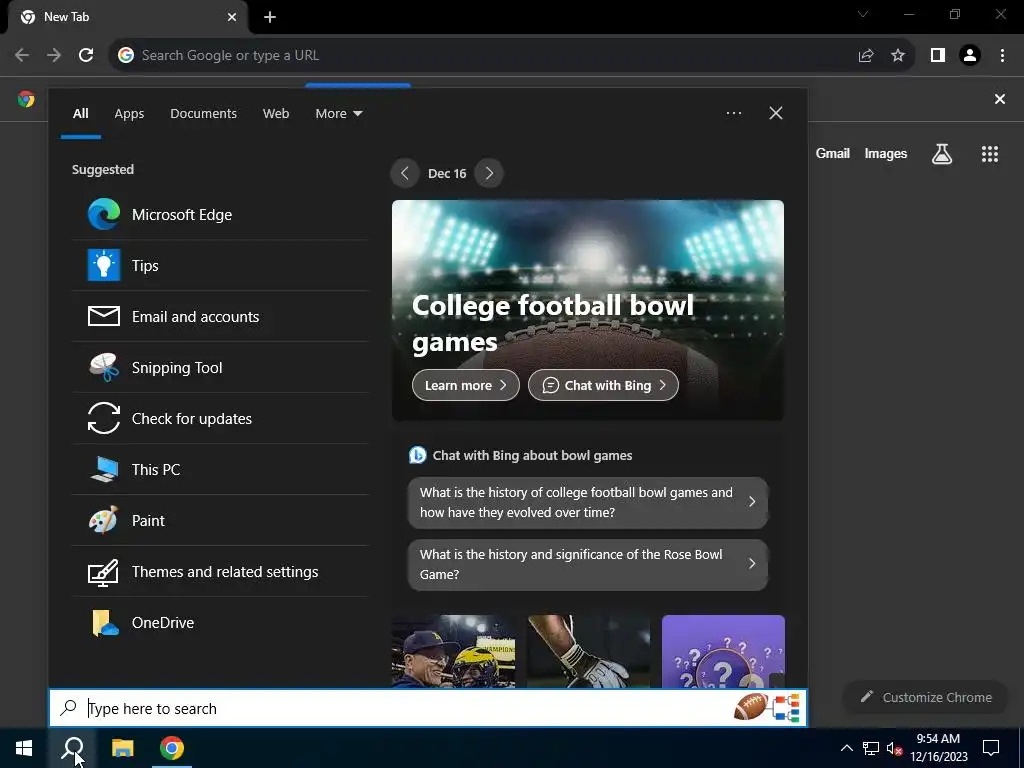Viewport: 1024px width, 768px height.
Task: Open Google apps grid
Action: click(990, 154)
